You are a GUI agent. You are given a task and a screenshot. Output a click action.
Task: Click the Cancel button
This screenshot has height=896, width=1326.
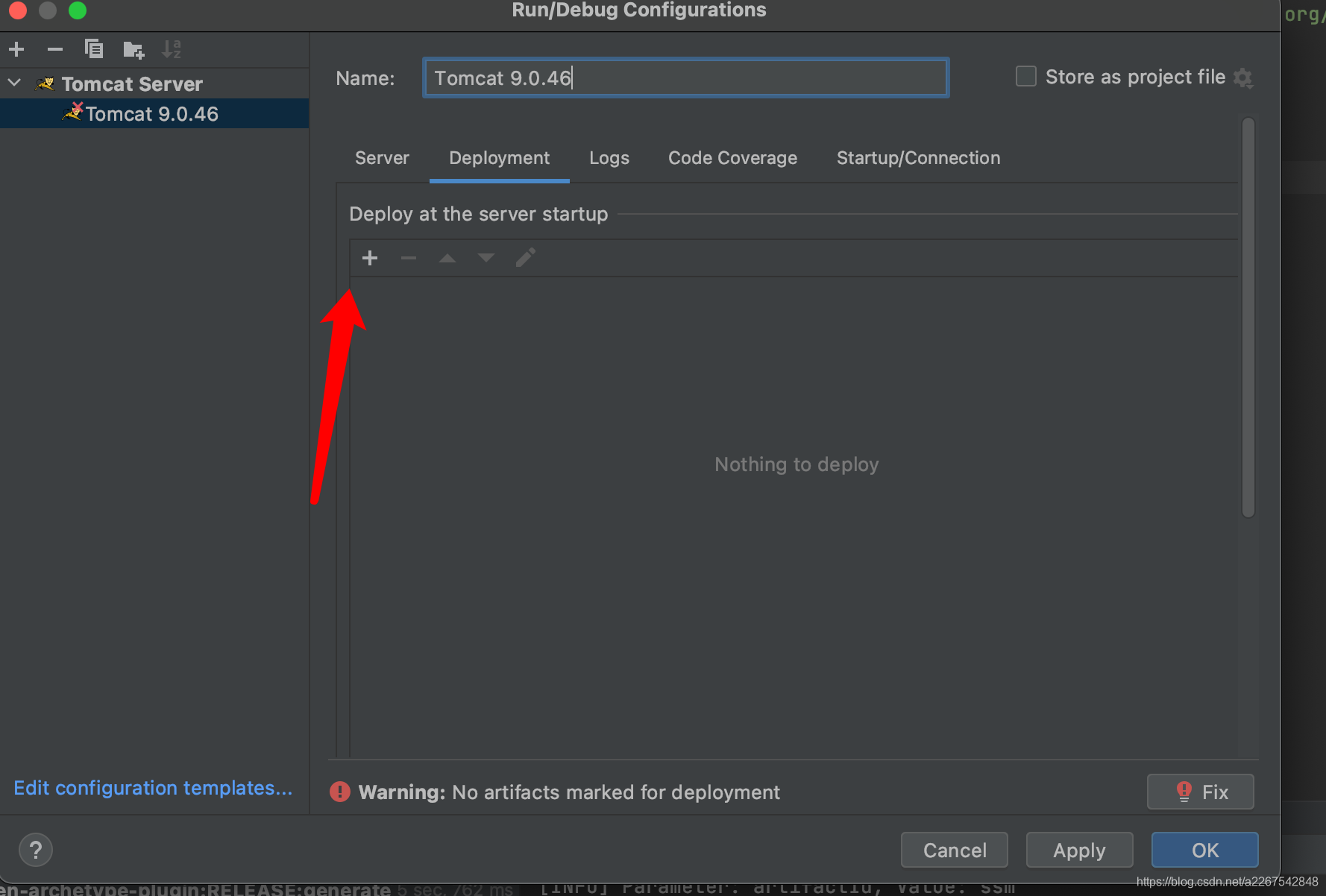(x=955, y=850)
